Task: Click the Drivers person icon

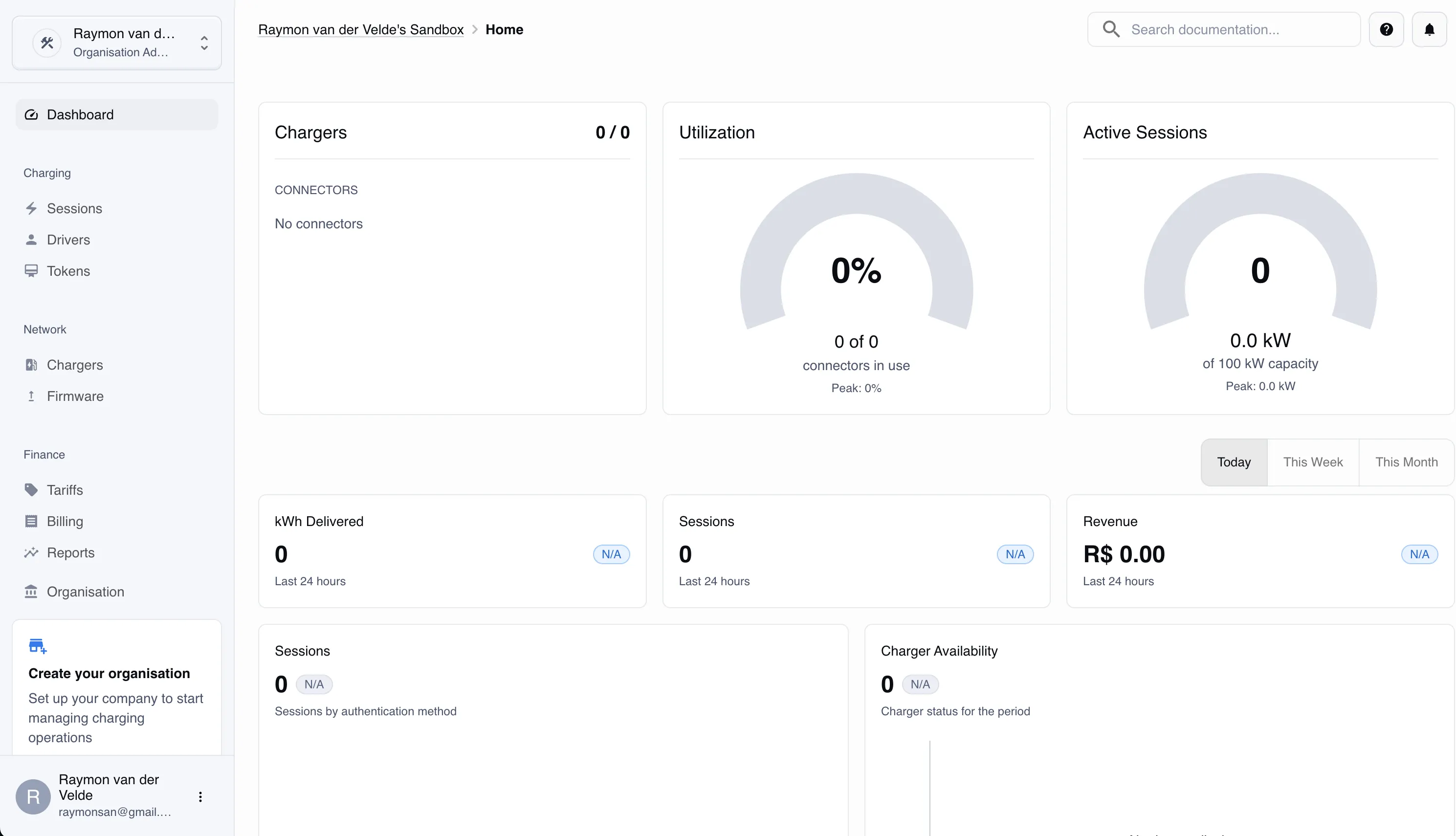Action: [31, 240]
